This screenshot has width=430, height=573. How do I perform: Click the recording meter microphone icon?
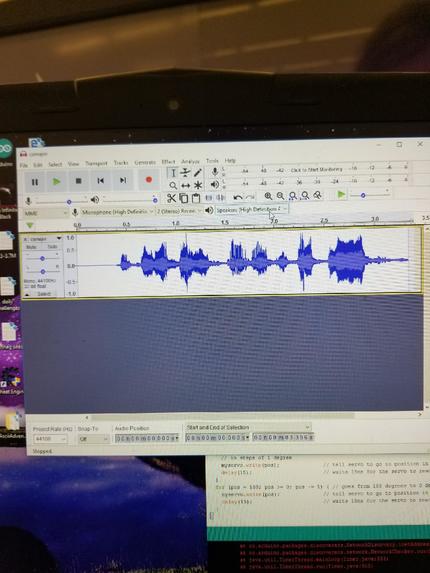click(x=215, y=171)
